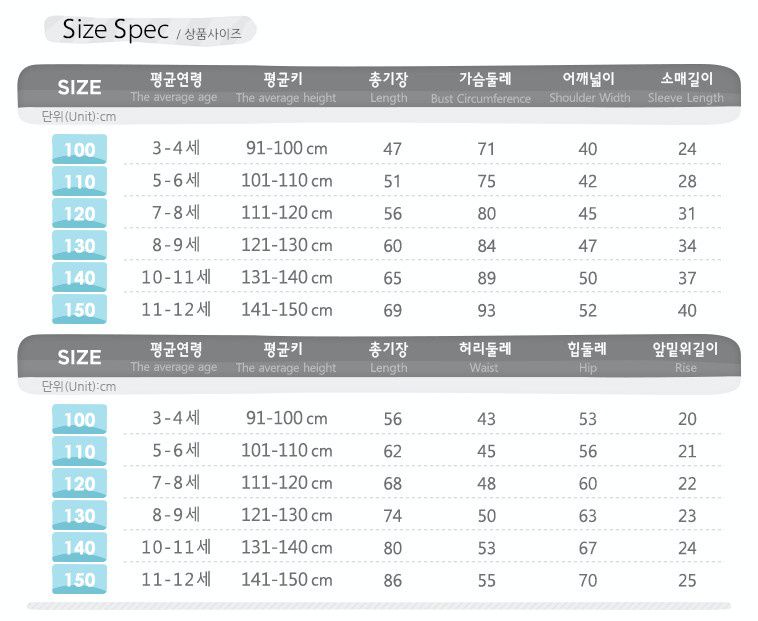The width and height of the screenshot is (758, 621).
Task: Select the Hip column header
Action: 588,357
